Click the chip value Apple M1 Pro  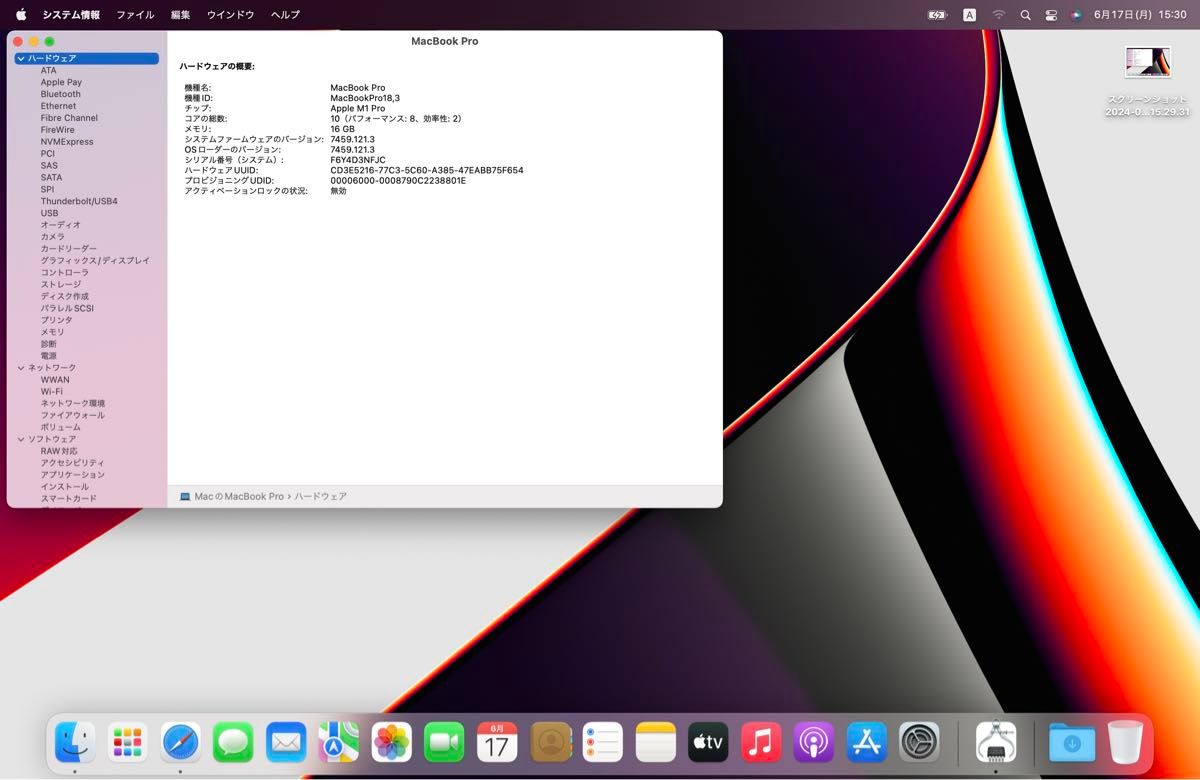358,108
